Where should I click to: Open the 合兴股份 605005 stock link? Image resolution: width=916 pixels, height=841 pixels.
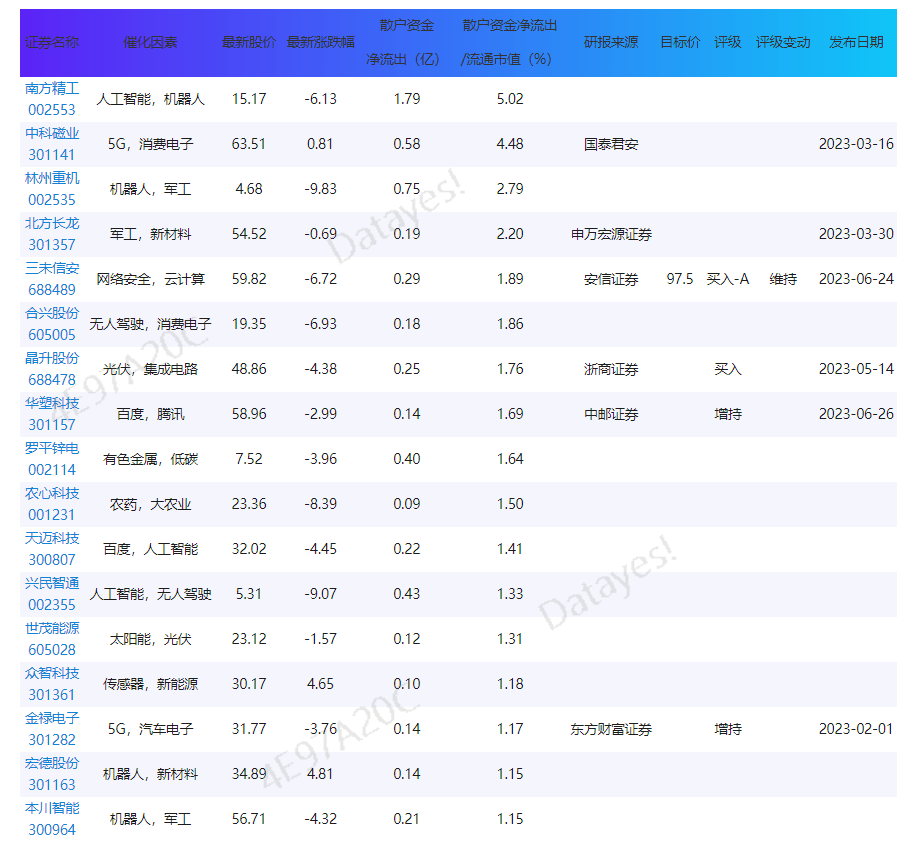[x=52, y=324]
